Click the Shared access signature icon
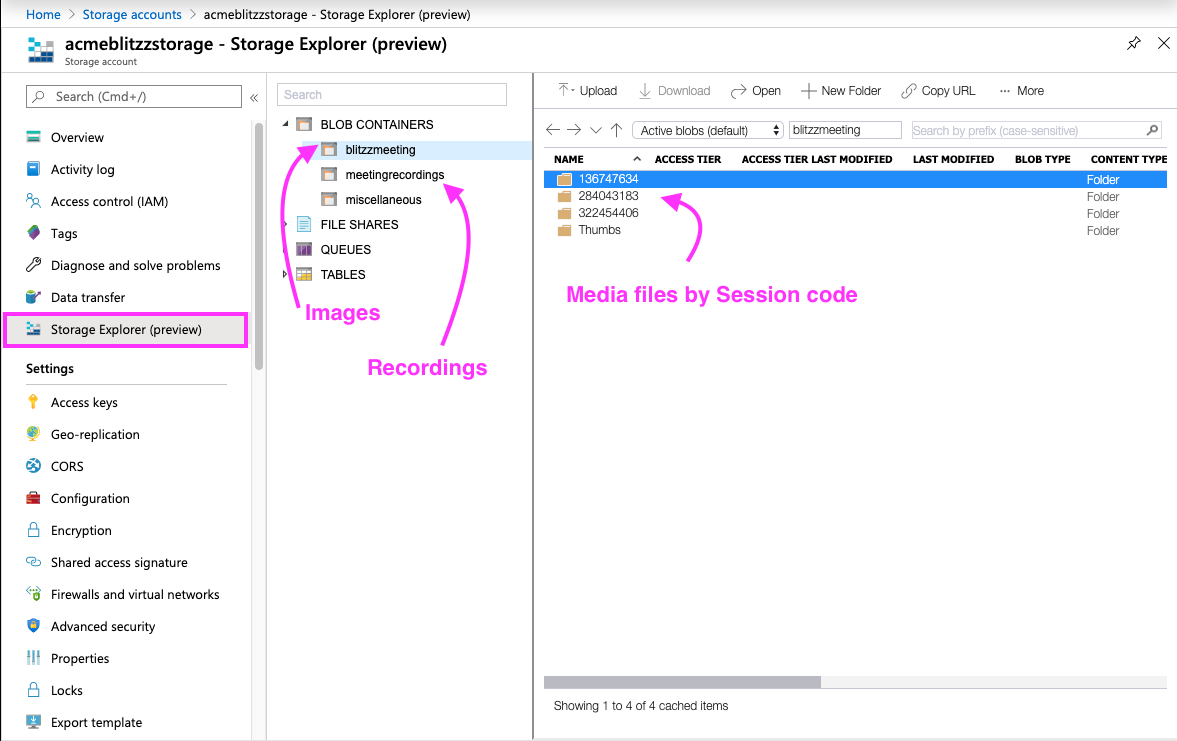The height and width of the screenshot is (741, 1177). (33, 562)
